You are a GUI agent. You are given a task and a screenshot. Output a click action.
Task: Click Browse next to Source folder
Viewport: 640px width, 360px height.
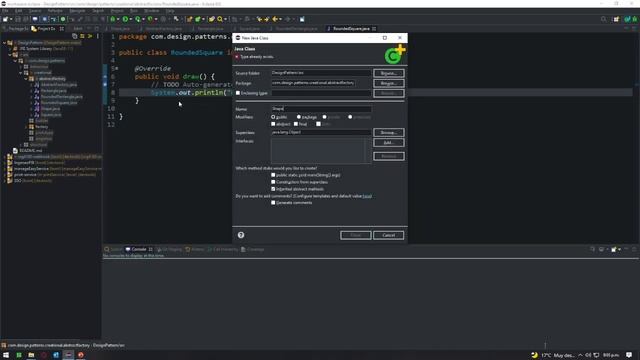point(389,73)
